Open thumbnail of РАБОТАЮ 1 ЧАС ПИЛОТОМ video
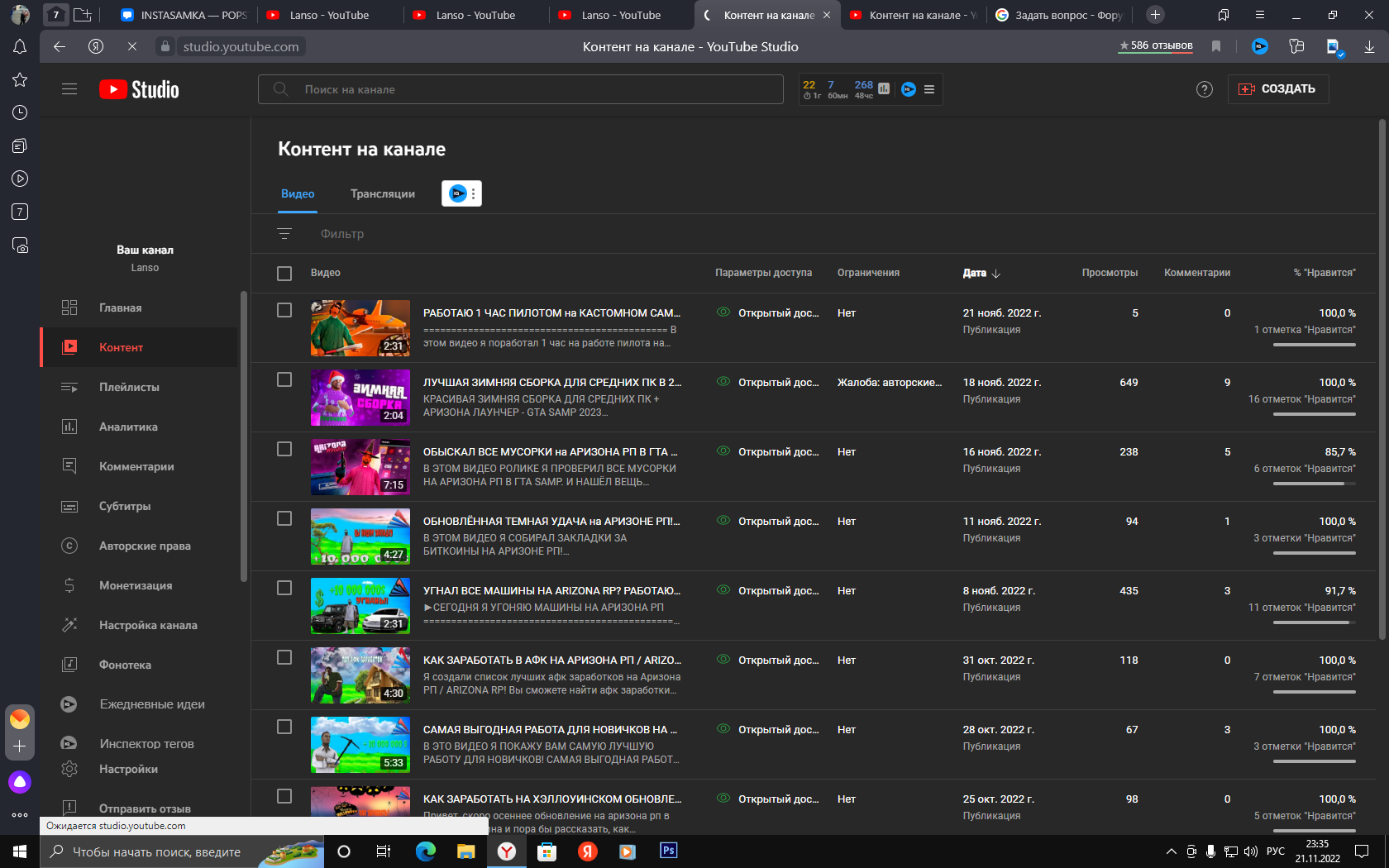 tap(360, 328)
